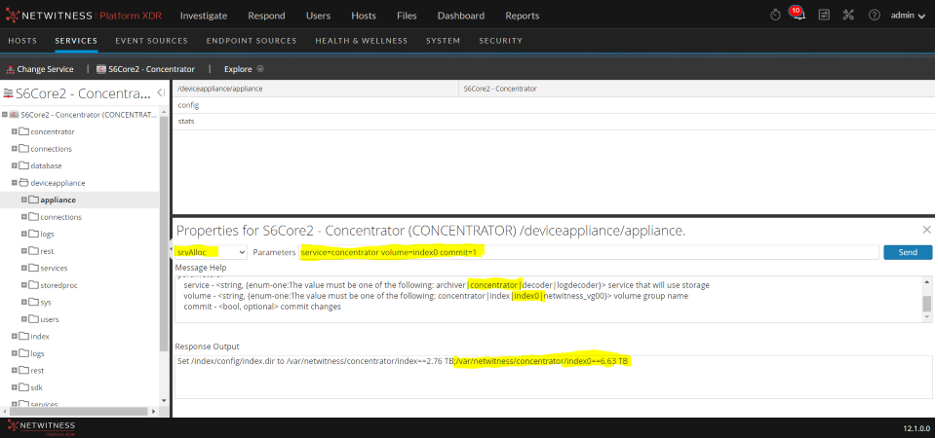Open the Respond menu
938x438 pixels.
point(267,16)
